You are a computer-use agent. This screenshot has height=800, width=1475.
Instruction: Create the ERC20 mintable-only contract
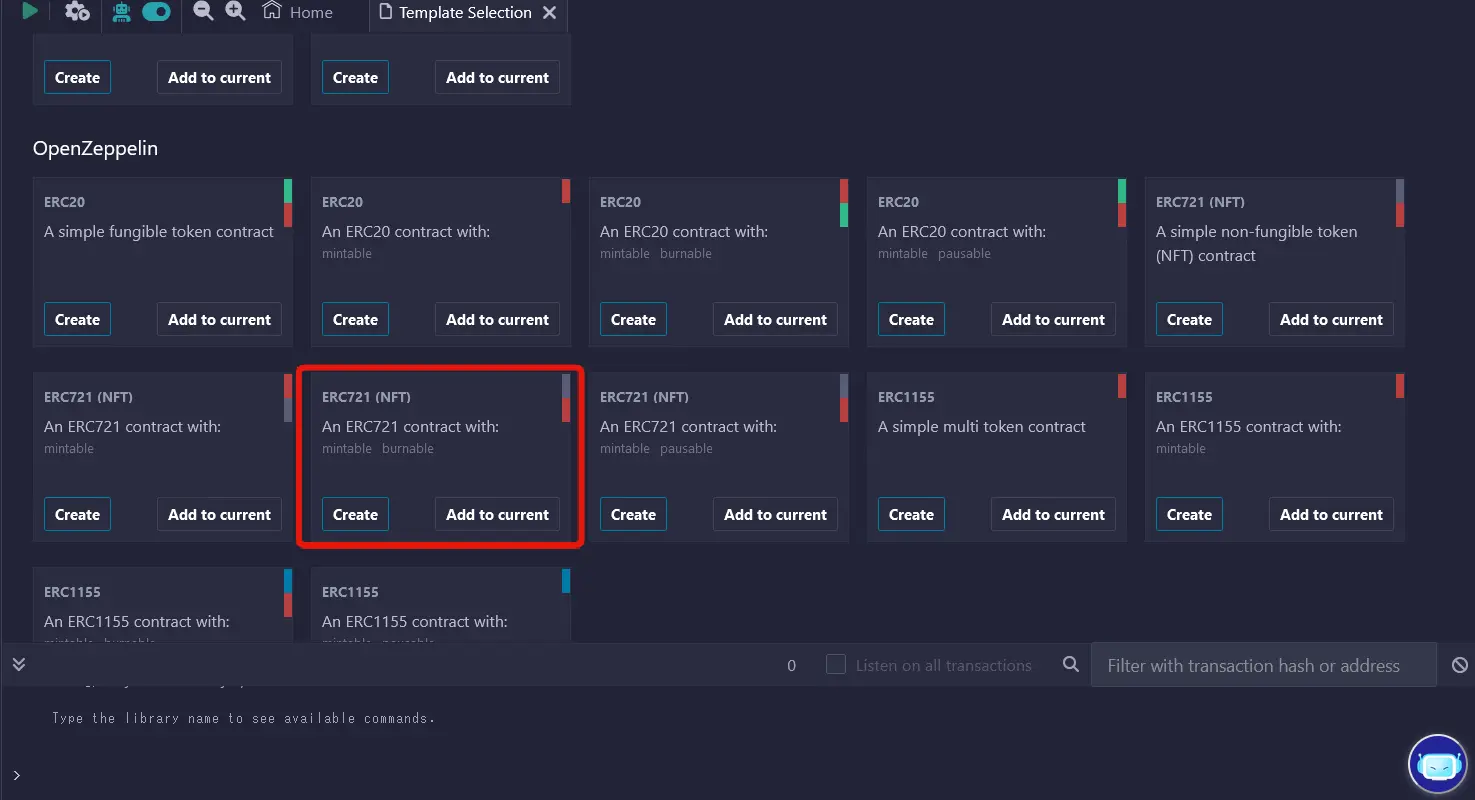pos(355,320)
